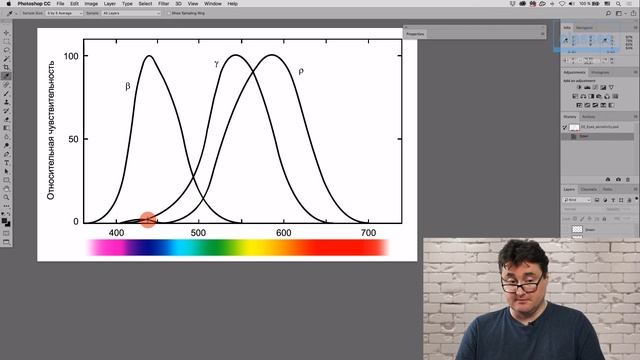Viewport: 640px width, 360px height.
Task: Select the Horizontal Type tool
Action: 6,163
